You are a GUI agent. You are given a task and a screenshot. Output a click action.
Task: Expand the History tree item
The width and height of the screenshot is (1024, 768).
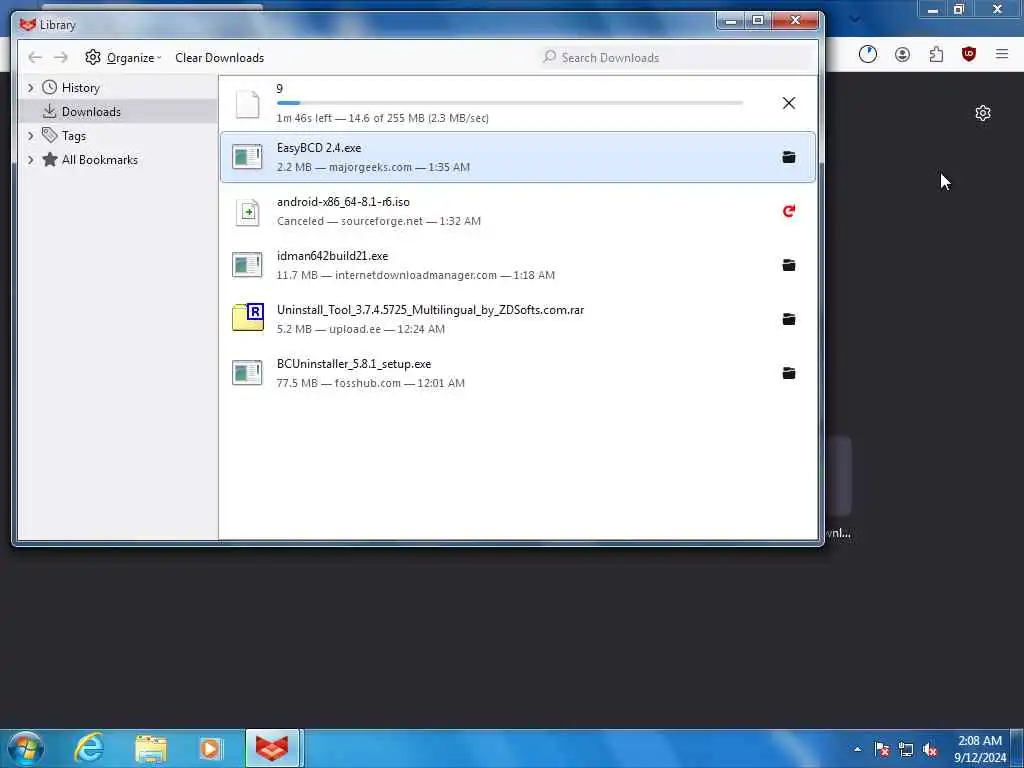(31, 88)
